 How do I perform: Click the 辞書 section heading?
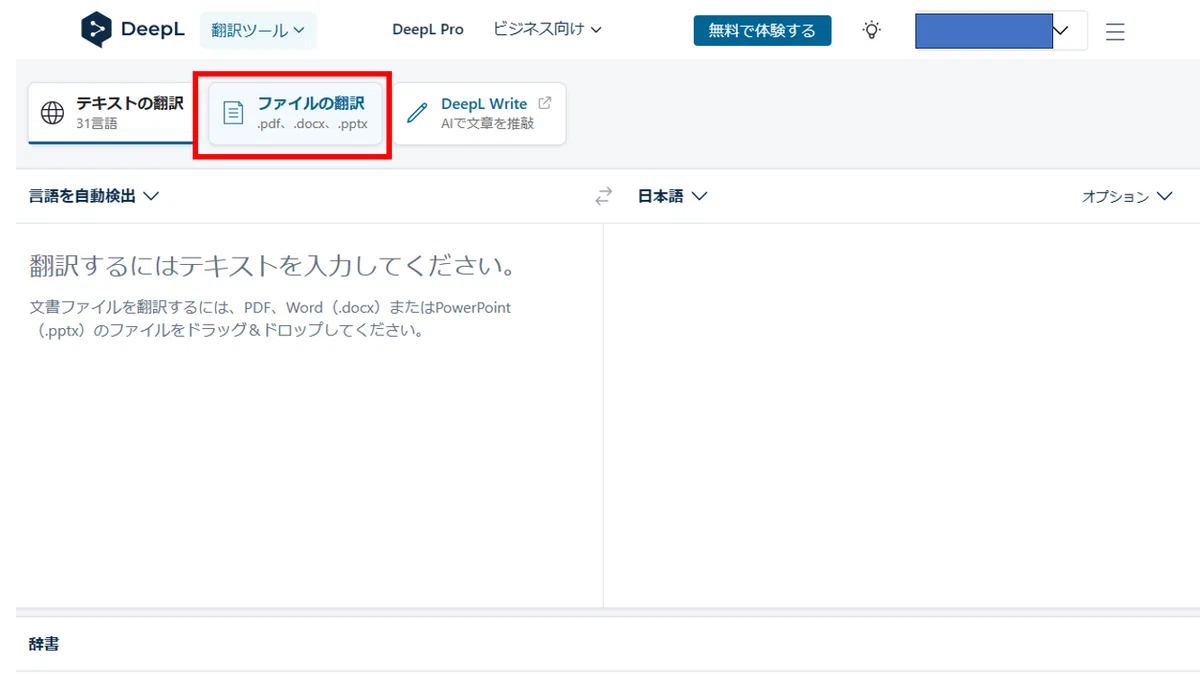click(x=44, y=644)
